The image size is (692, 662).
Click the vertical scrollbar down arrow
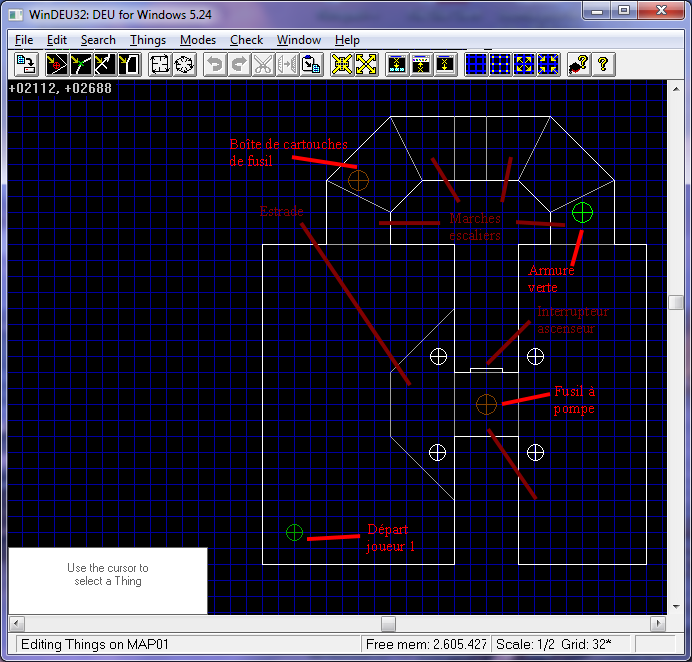click(676, 606)
